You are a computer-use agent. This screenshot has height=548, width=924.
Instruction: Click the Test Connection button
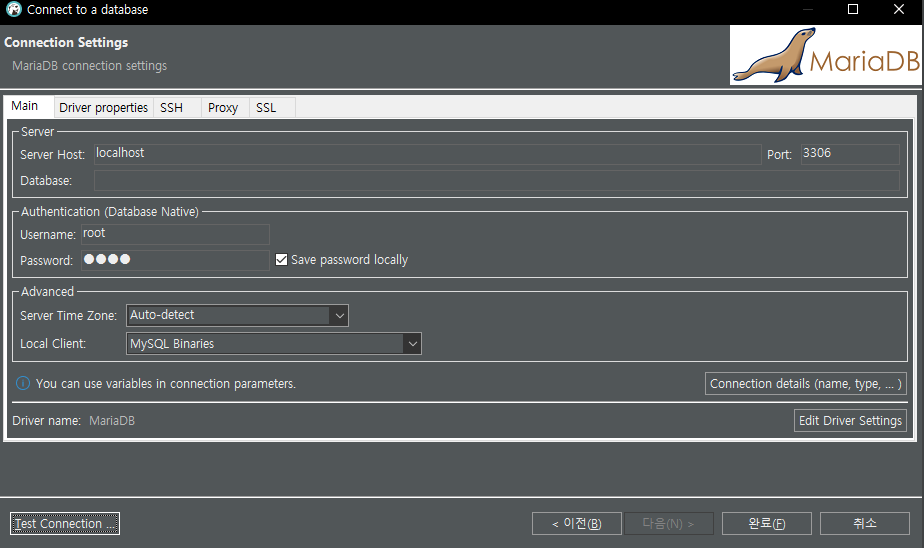click(x=65, y=523)
